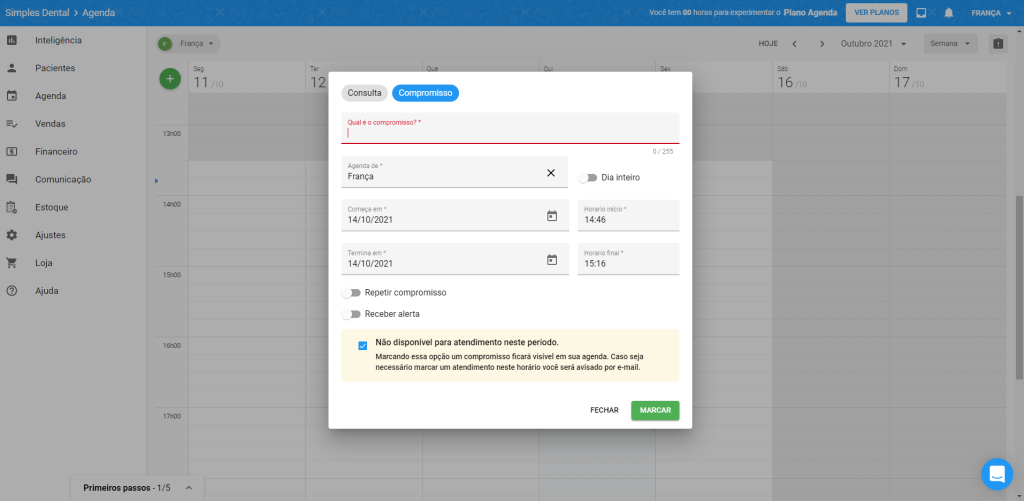Clear the Agenda de França field
The height and width of the screenshot is (501, 1024).
tap(551, 172)
